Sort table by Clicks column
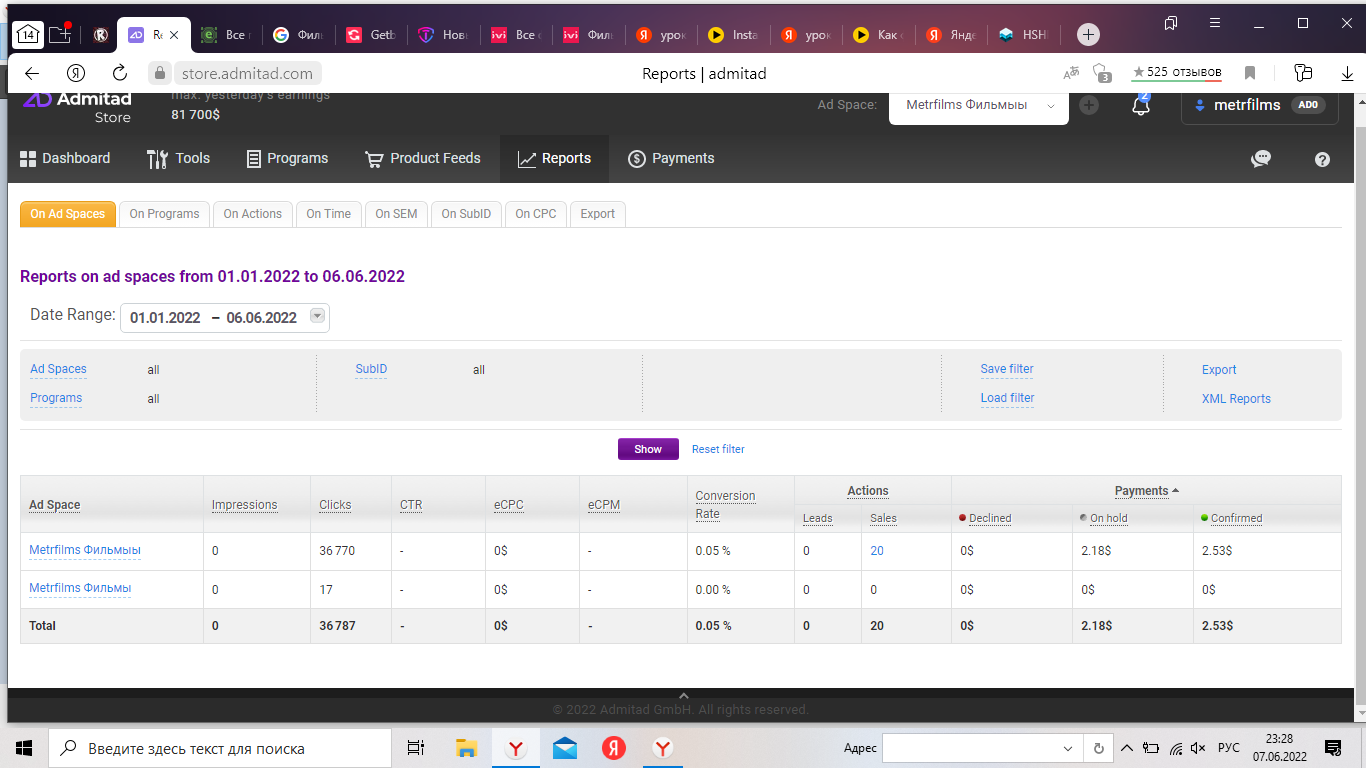The image size is (1366, 768). [335, 505]
